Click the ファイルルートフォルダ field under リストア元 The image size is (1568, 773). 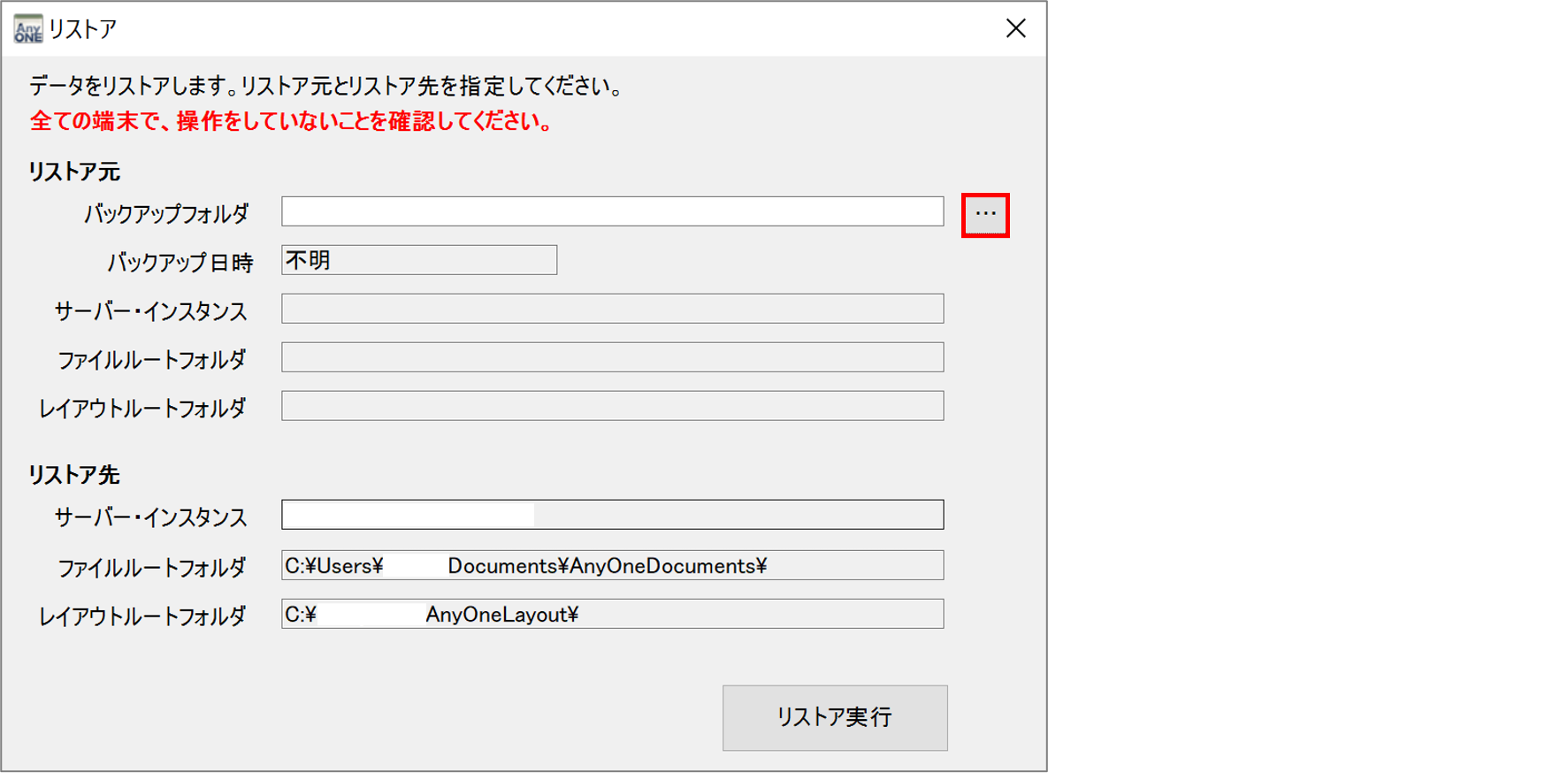[x=612, y=358]
